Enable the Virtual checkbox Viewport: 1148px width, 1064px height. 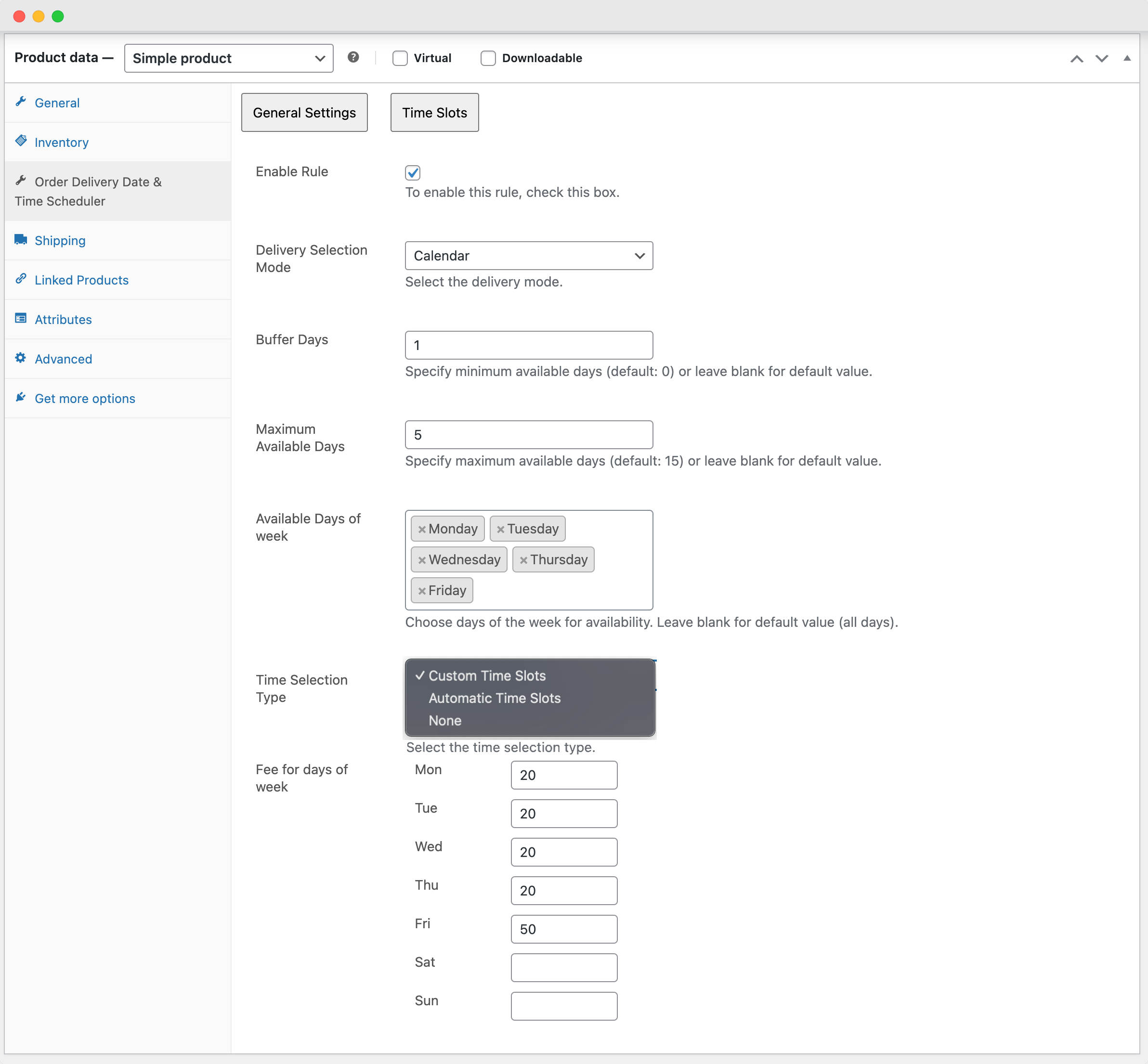pos(400,58)
